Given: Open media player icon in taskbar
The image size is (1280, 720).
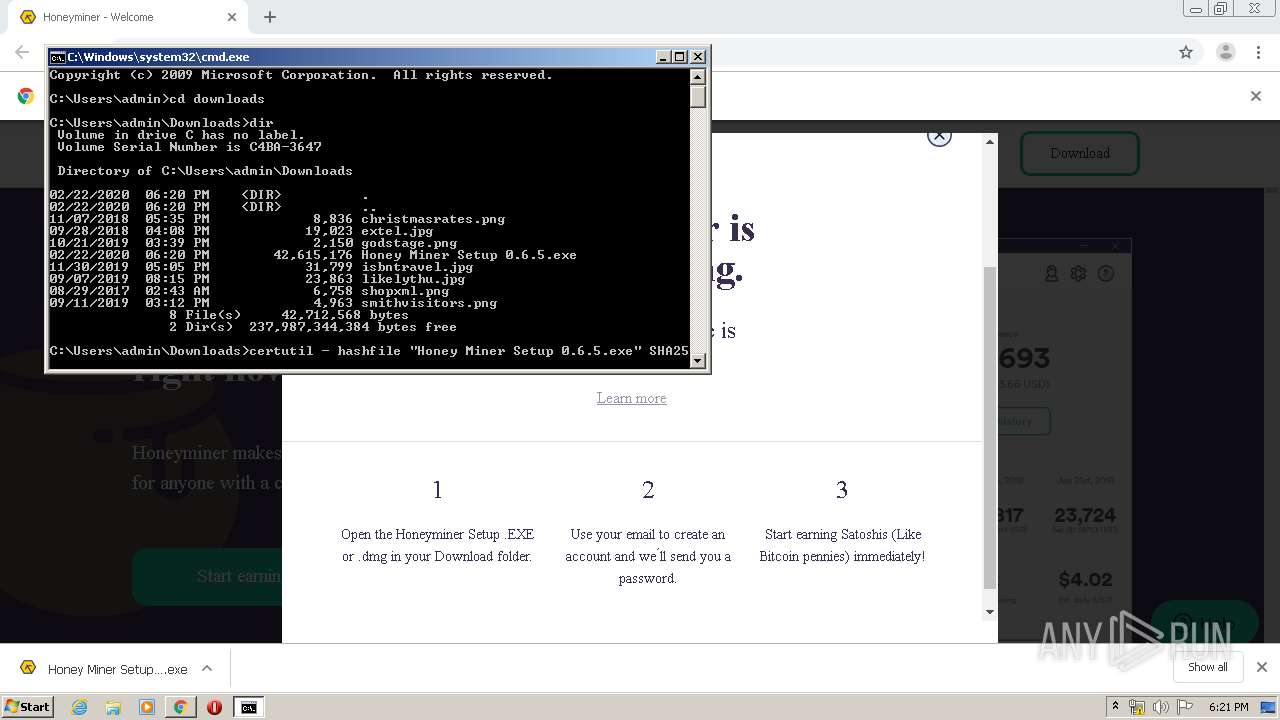Looking at the screenshot, I should coord(147,707).
